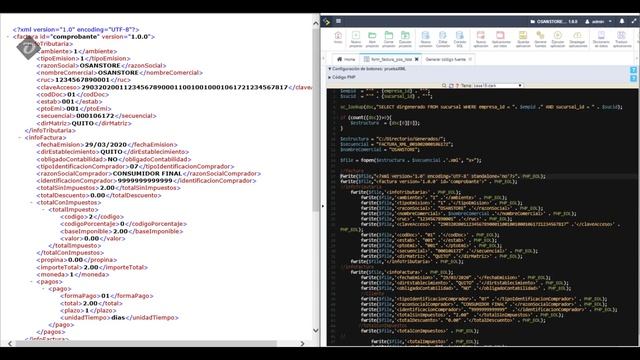The height and width of the screenshot is (360, 640).
Task: Click the claveAcceso XML line
Action: tap(174, 87)
